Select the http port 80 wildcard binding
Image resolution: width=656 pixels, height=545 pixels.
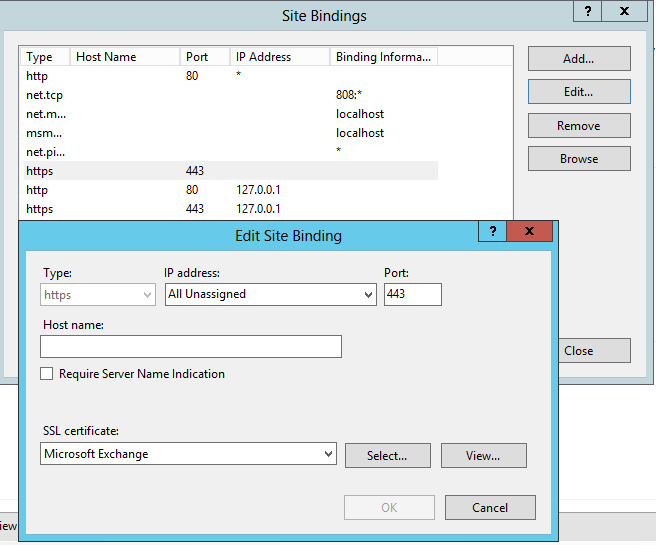[231, 76]
